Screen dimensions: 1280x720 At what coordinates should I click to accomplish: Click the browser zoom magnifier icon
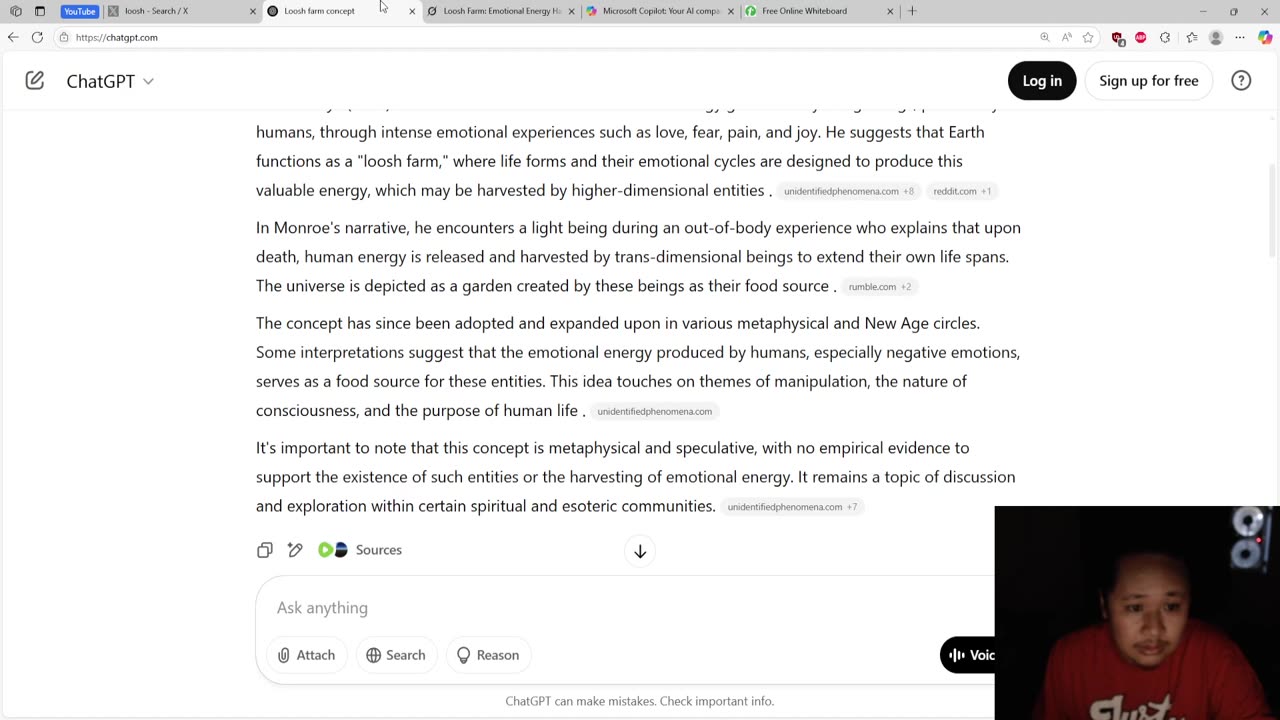pyautogui.click(x=1045, y=37)
